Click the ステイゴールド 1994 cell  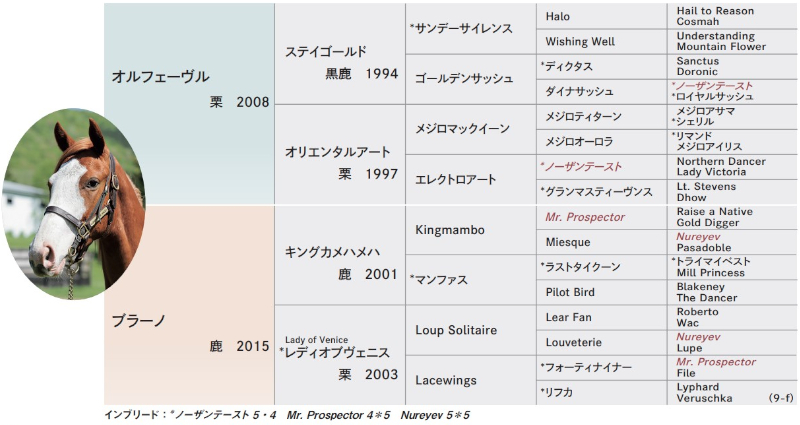(x=340, y=54)
